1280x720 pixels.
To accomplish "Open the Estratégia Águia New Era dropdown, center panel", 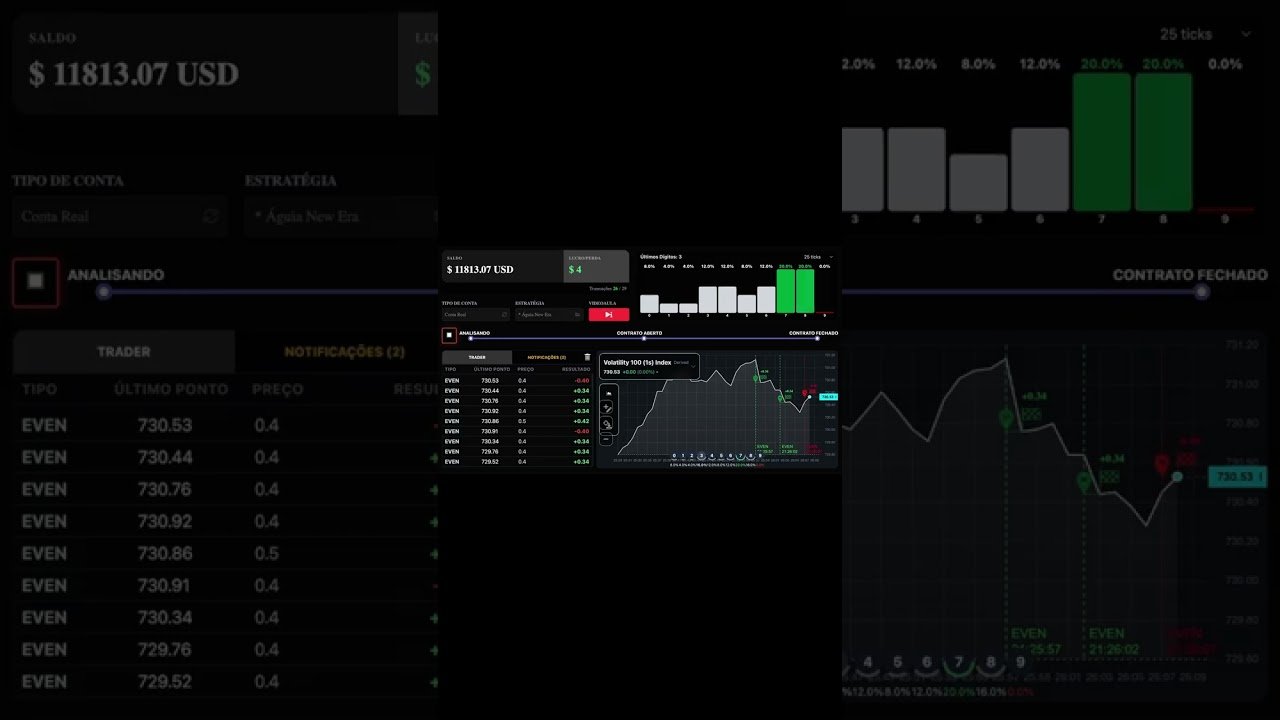I will pyautogui.click(x=549, y=314).
